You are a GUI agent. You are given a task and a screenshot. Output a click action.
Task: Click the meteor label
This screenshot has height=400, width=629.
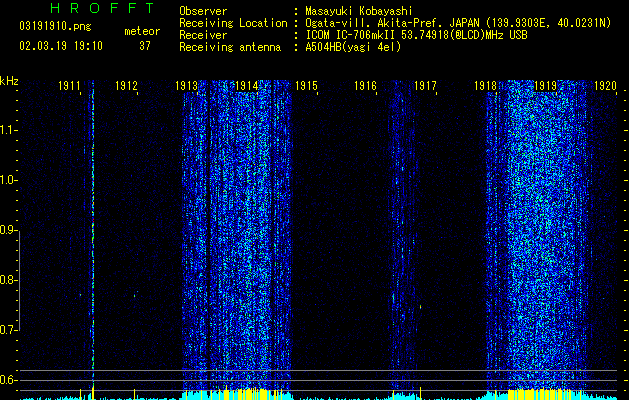click(142, 31)
